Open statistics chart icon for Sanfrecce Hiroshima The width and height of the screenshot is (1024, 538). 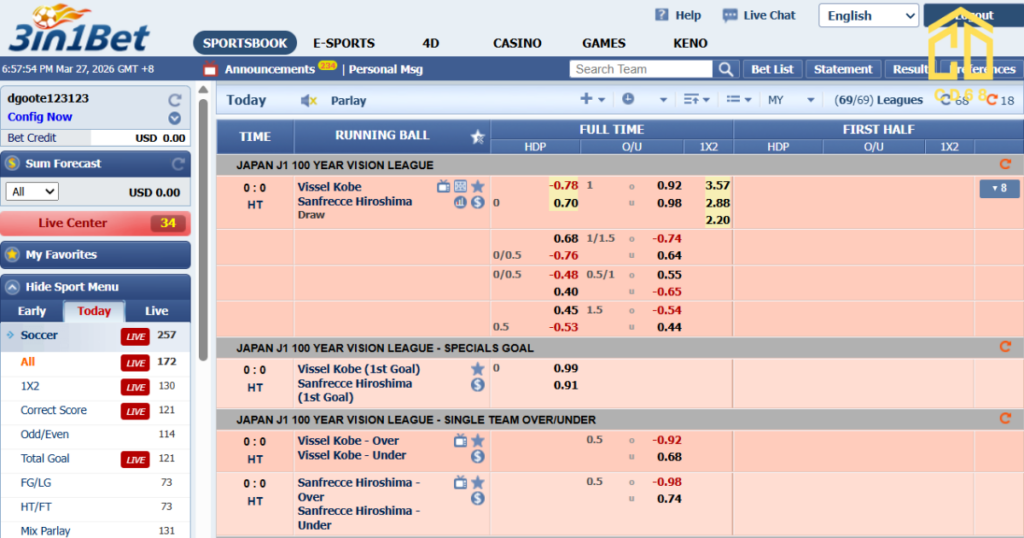tap(460, 202)
